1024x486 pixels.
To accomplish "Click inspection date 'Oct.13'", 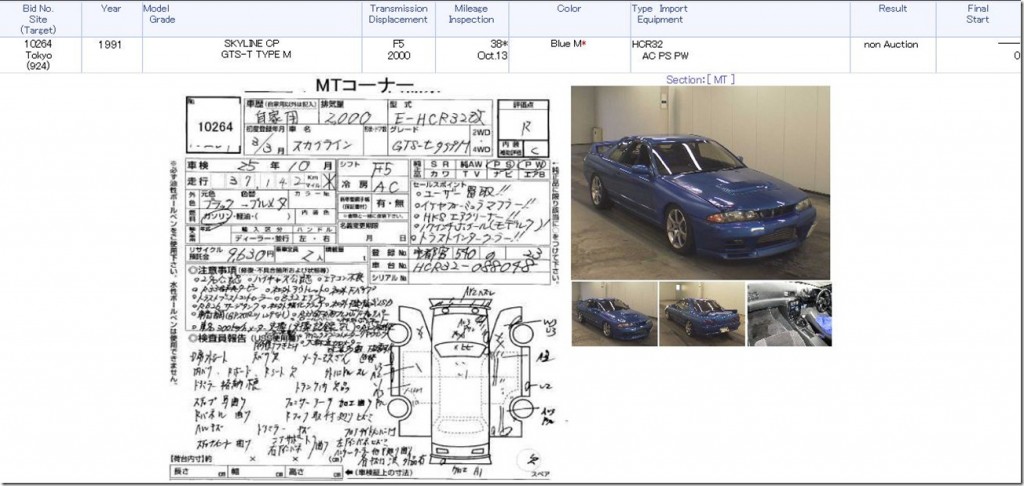I will pos(492,56).
